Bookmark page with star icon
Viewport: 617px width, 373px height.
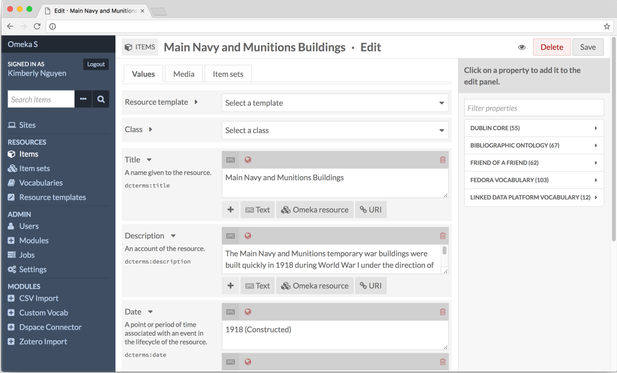606,26
